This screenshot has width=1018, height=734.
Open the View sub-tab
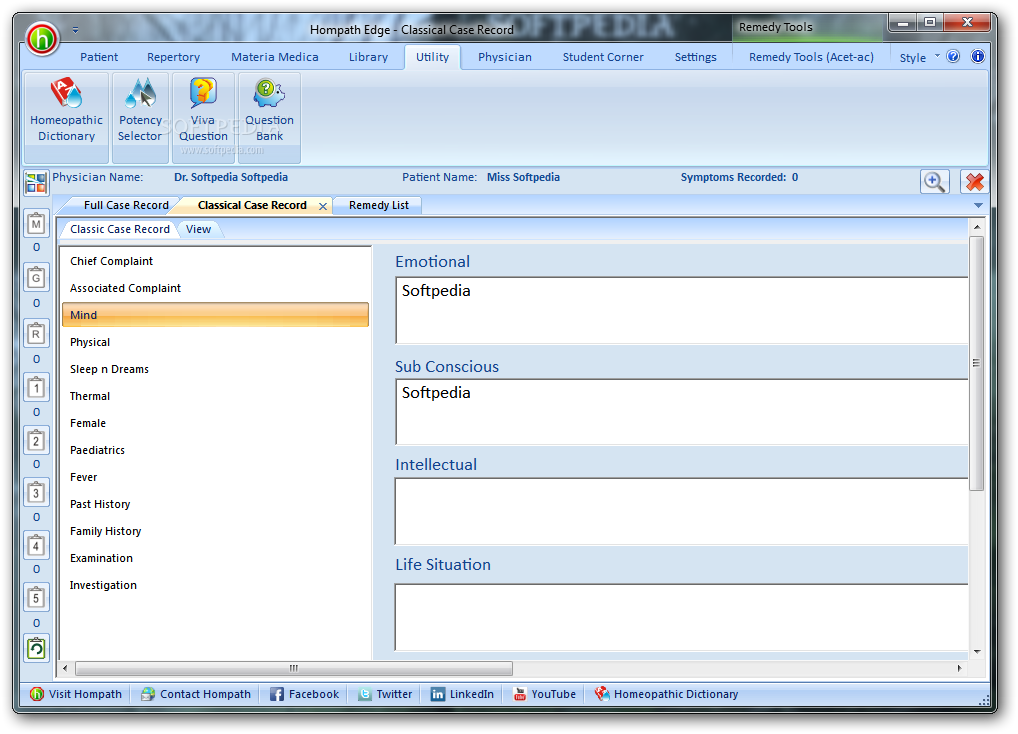[198, 229]
